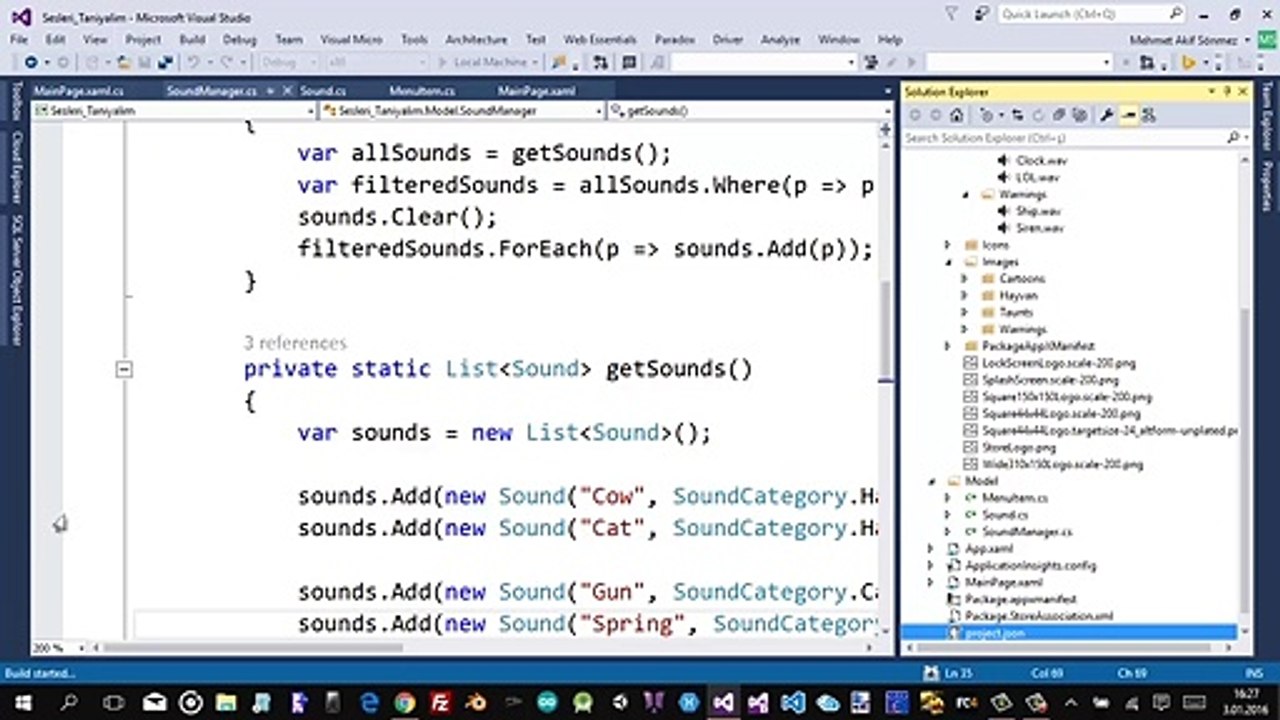The height and width of the screenshot is (720, 1280).
Task: Collapse the getSounds() method outline
Action: pyautogui.click(x=124, y=369)
